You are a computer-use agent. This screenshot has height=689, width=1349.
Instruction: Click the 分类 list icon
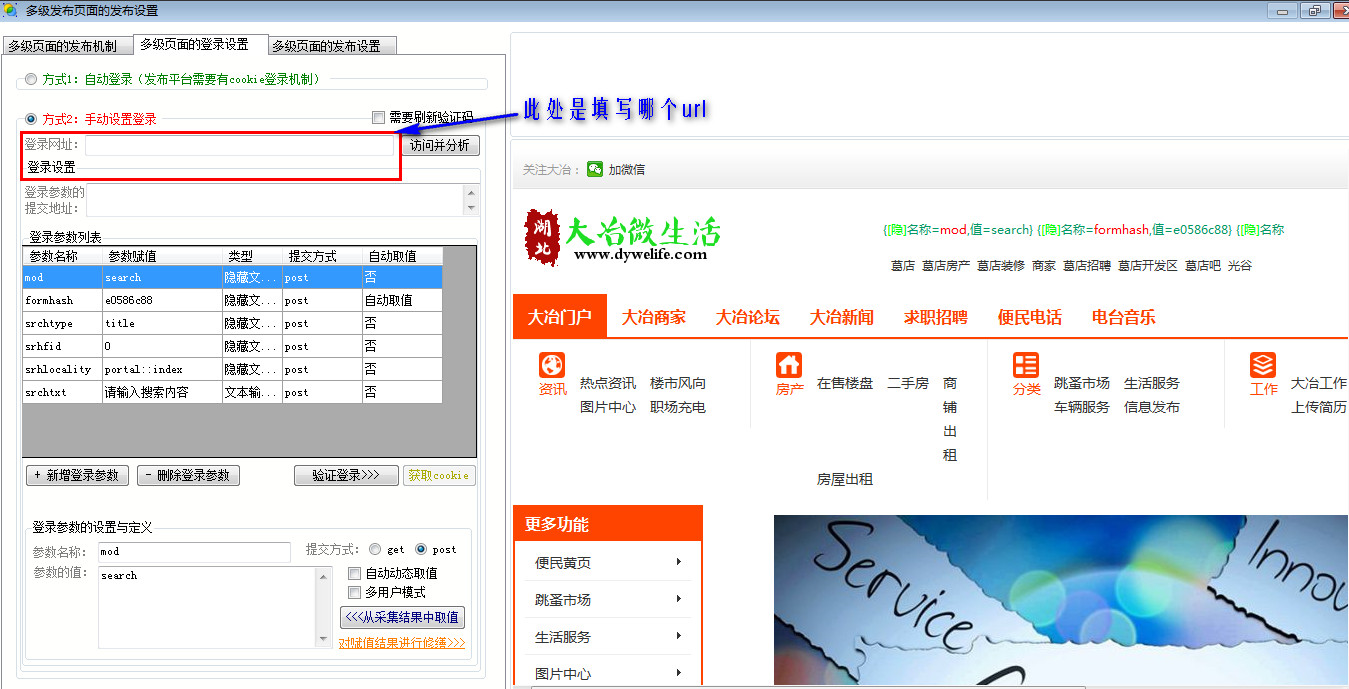[x=1026, y=365]
